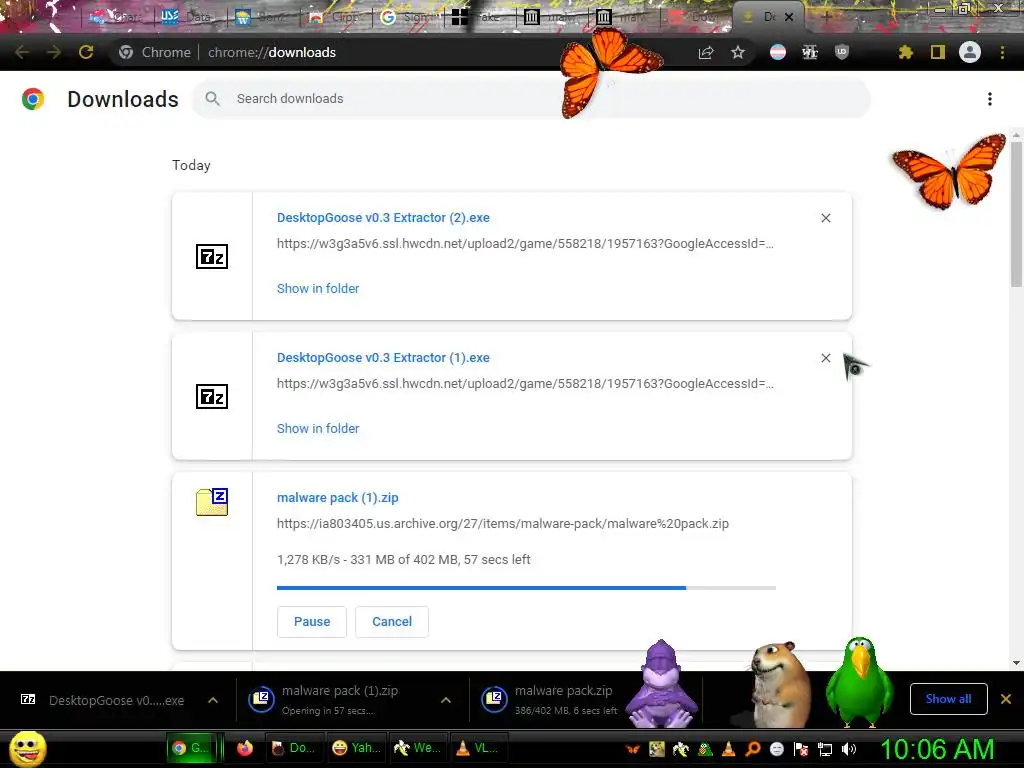Switch to the We... taskbar window
Viewport: 1024px width, 768px height.
[418, 748]
